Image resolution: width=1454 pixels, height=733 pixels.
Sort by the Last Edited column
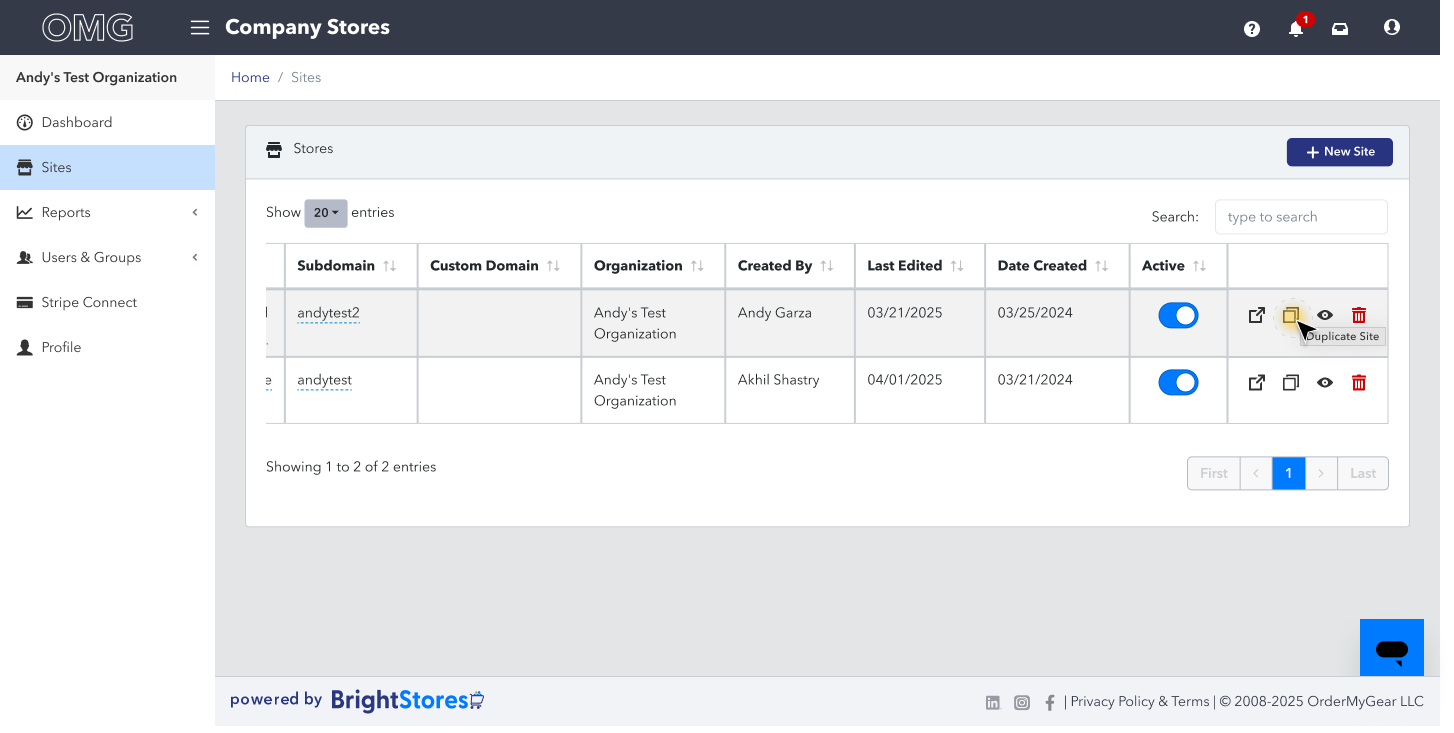point(920,266)
